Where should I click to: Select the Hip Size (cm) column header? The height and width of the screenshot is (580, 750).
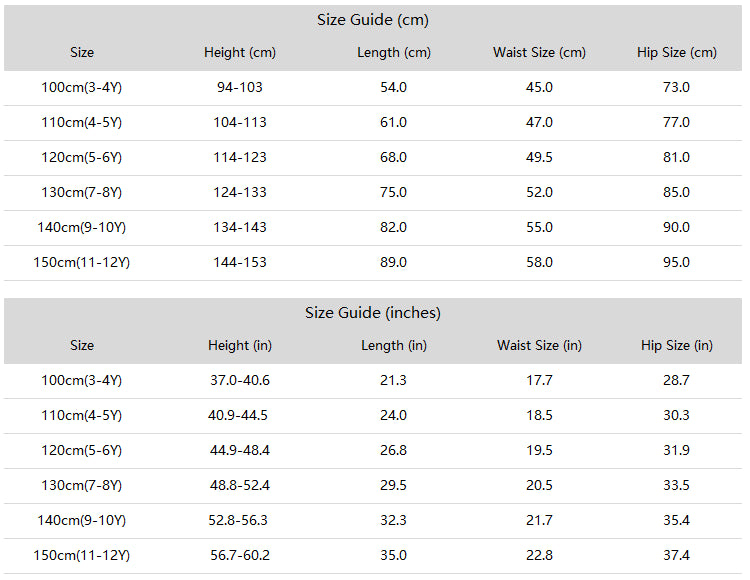click(x=676, y=53)
